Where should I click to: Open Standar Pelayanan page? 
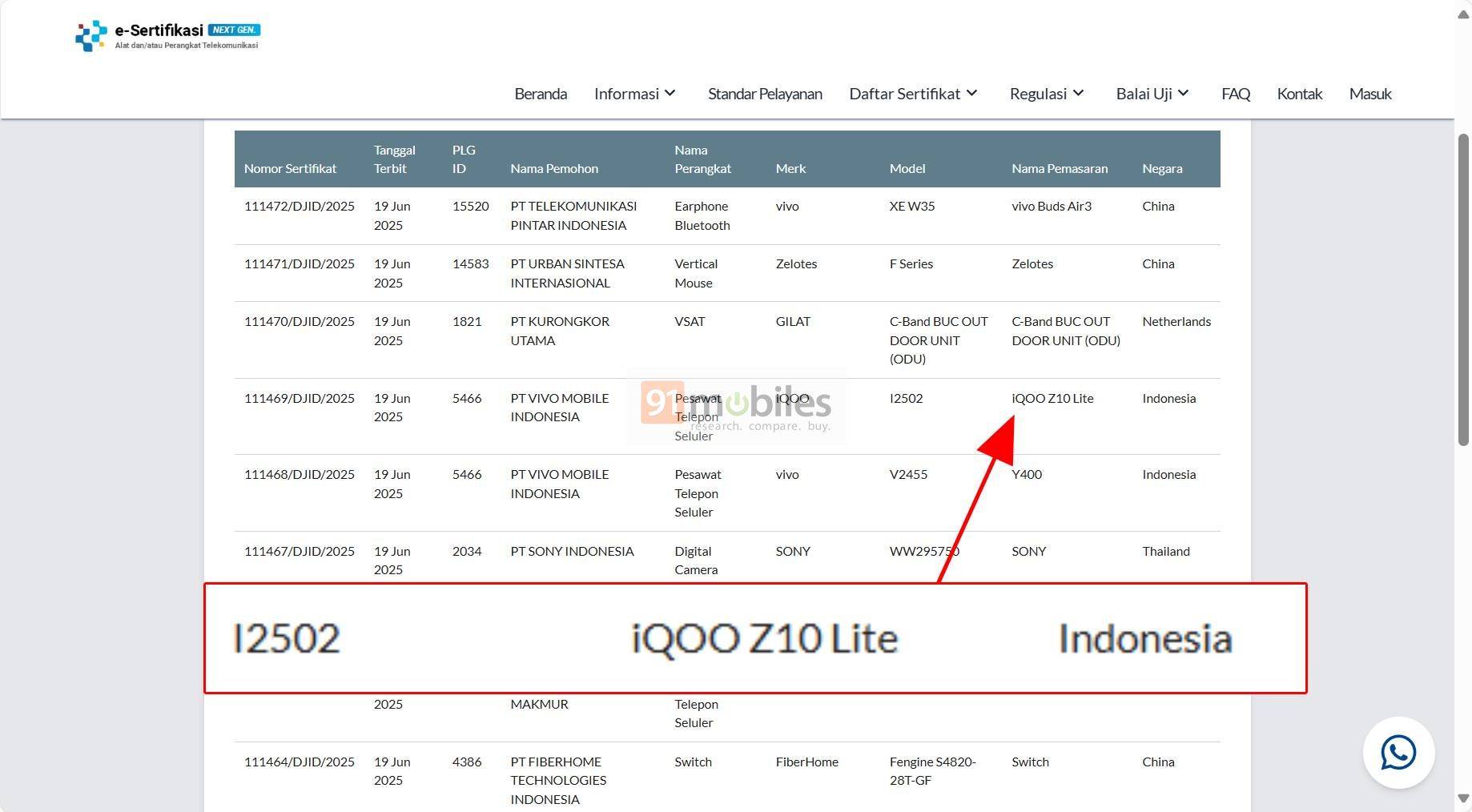point(765,94)
